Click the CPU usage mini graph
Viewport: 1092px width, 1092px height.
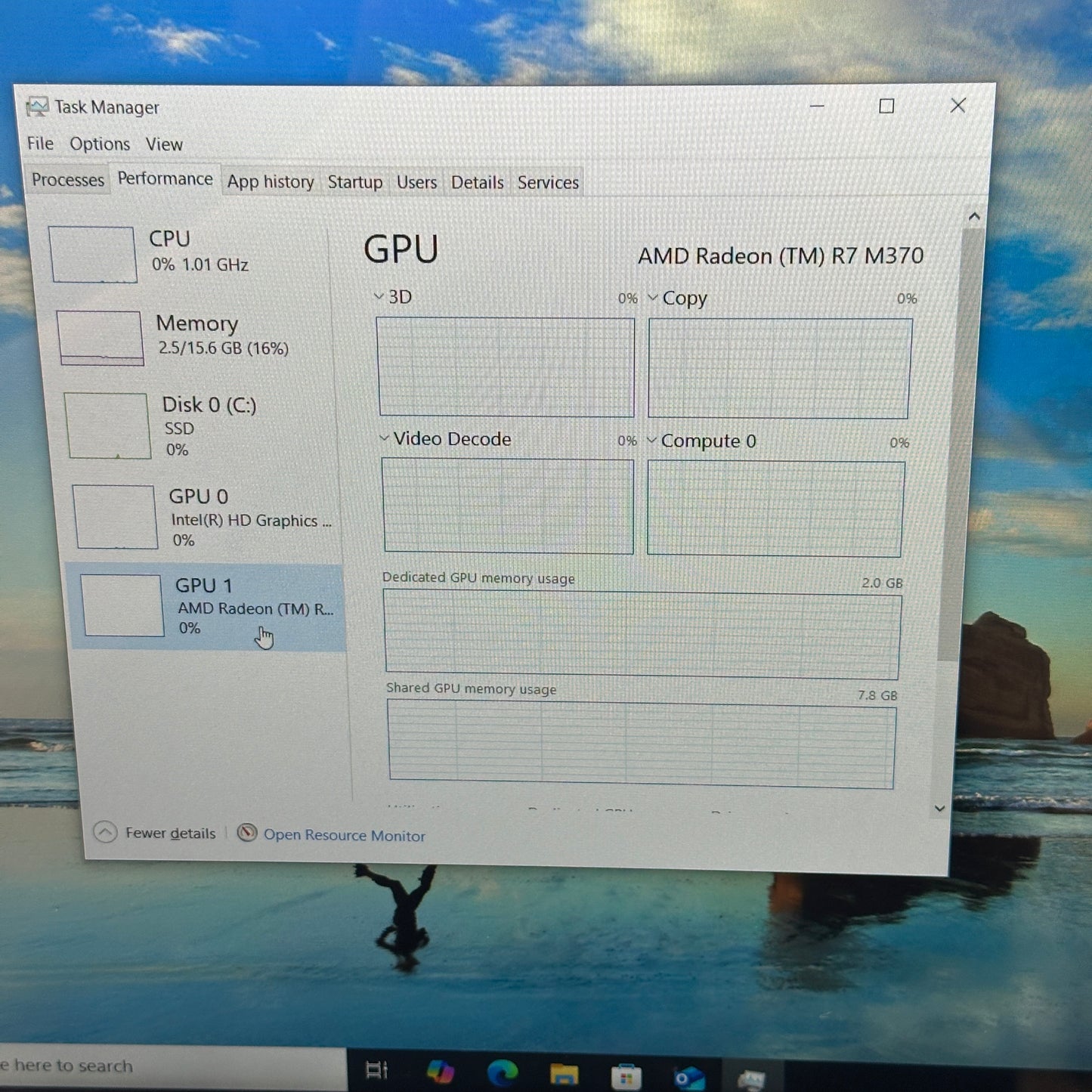[x=93, y=255]
